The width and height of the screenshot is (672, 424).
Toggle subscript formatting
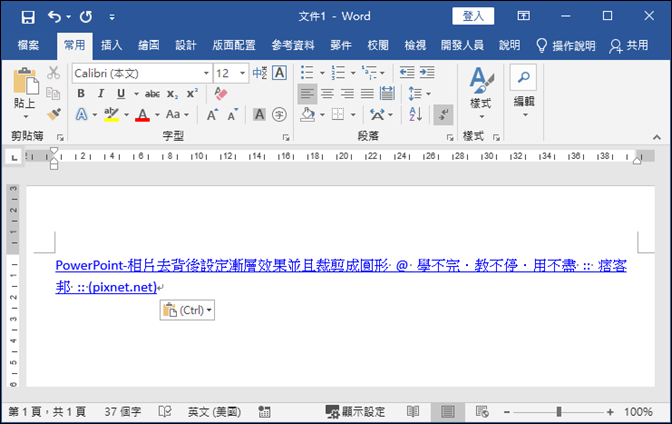click(x=172, y=94)
